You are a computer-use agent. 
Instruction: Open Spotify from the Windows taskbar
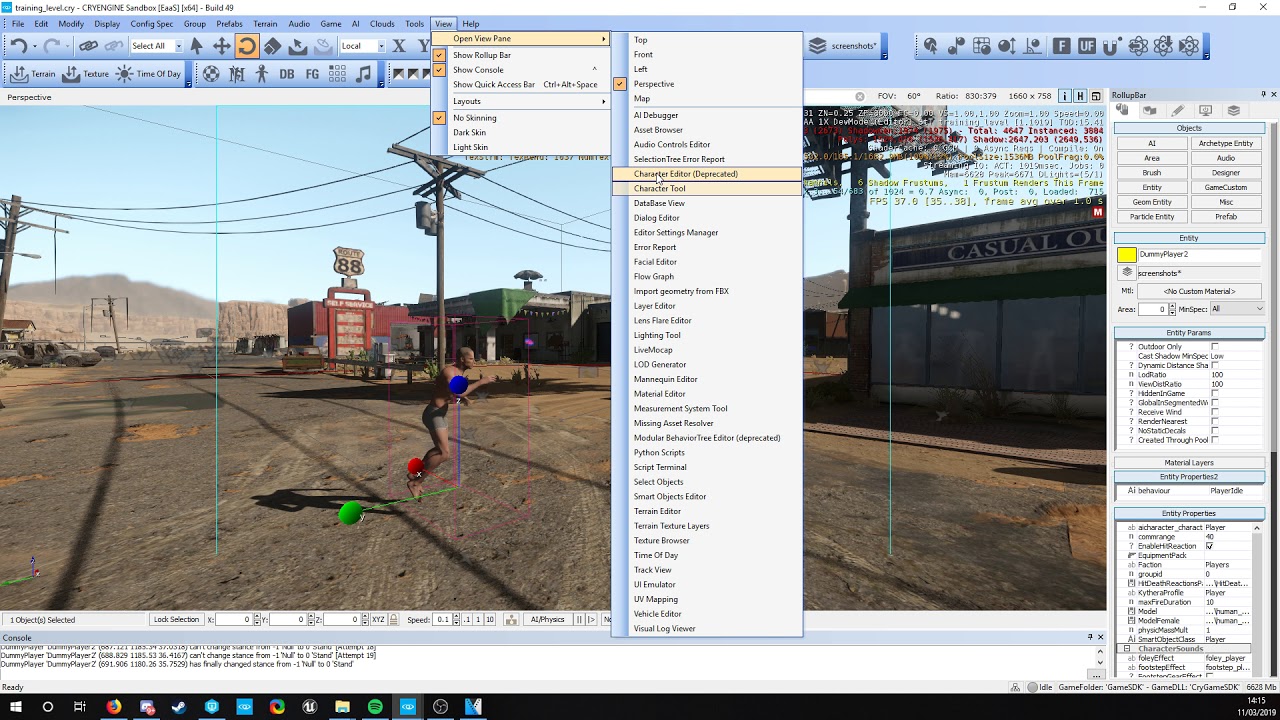[x=375, y=707]
